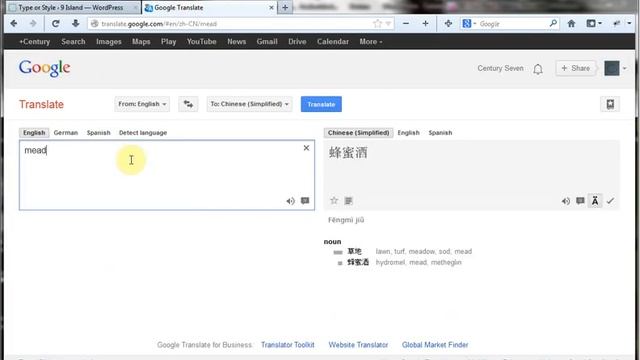This screenshot has width=640, height=360.
Task: Click the Google logo
Action: coord(44,68)
